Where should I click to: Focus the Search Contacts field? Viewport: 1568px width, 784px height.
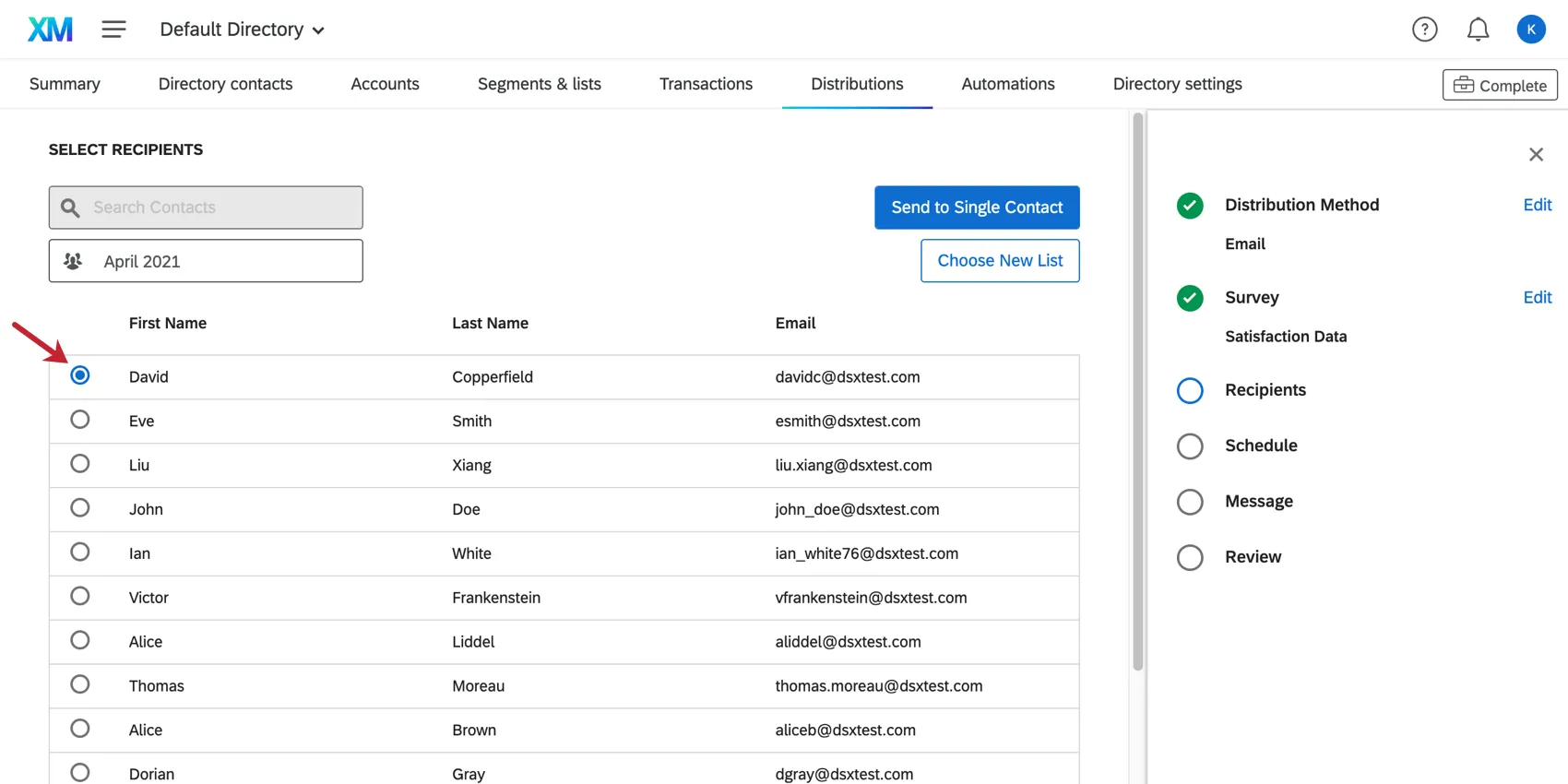point(221,208)
